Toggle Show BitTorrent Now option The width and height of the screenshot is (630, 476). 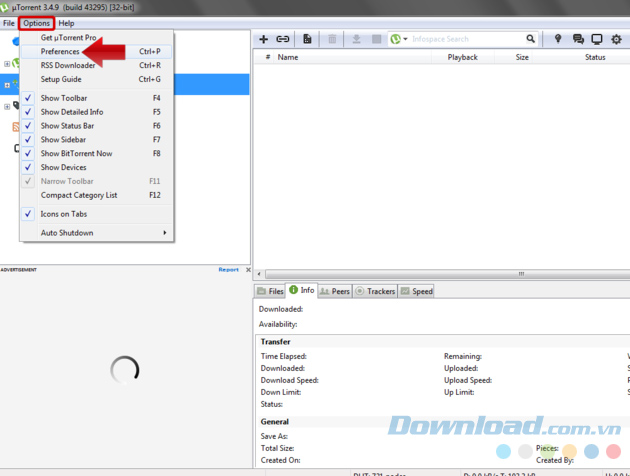tap(96, 153)
